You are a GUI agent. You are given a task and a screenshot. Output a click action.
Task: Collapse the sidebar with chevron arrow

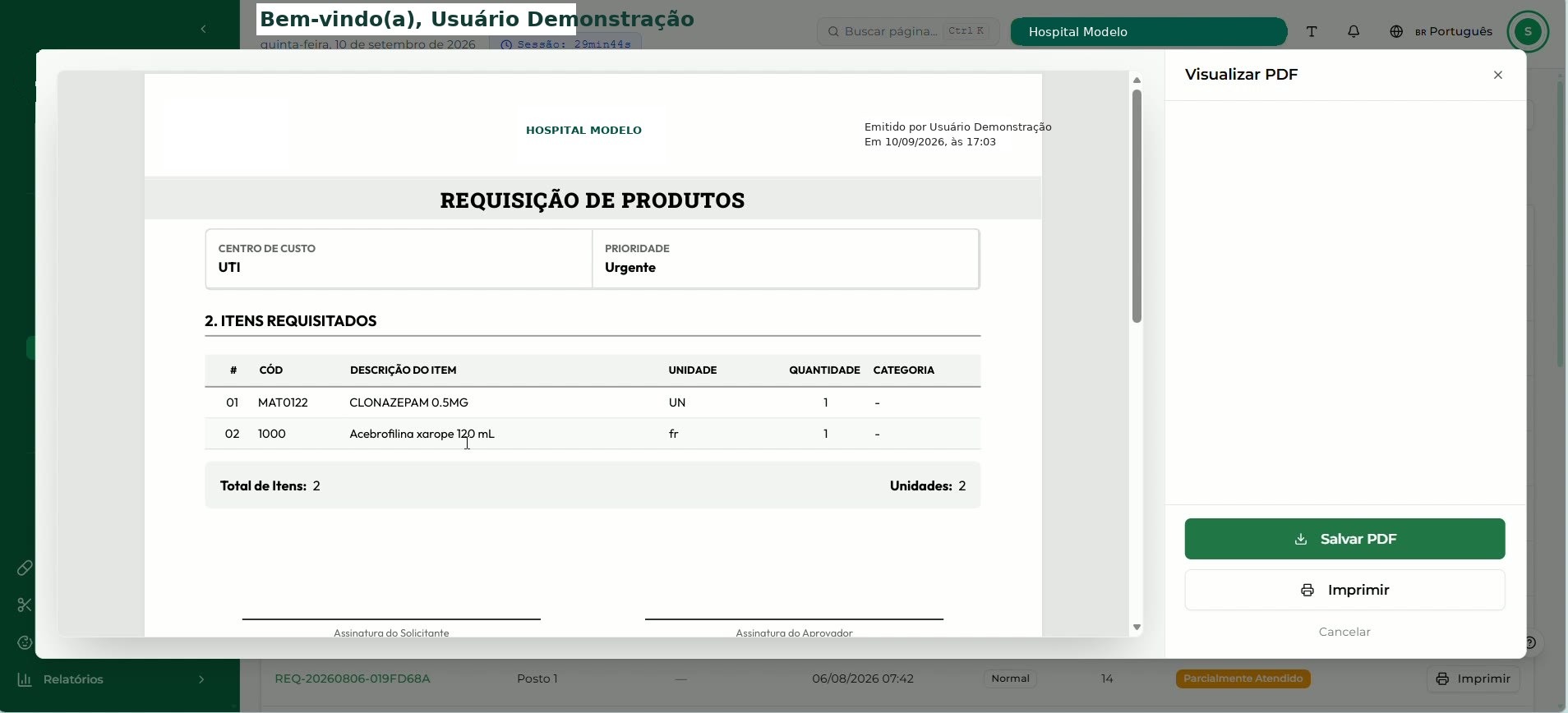(x=203, y=30)
